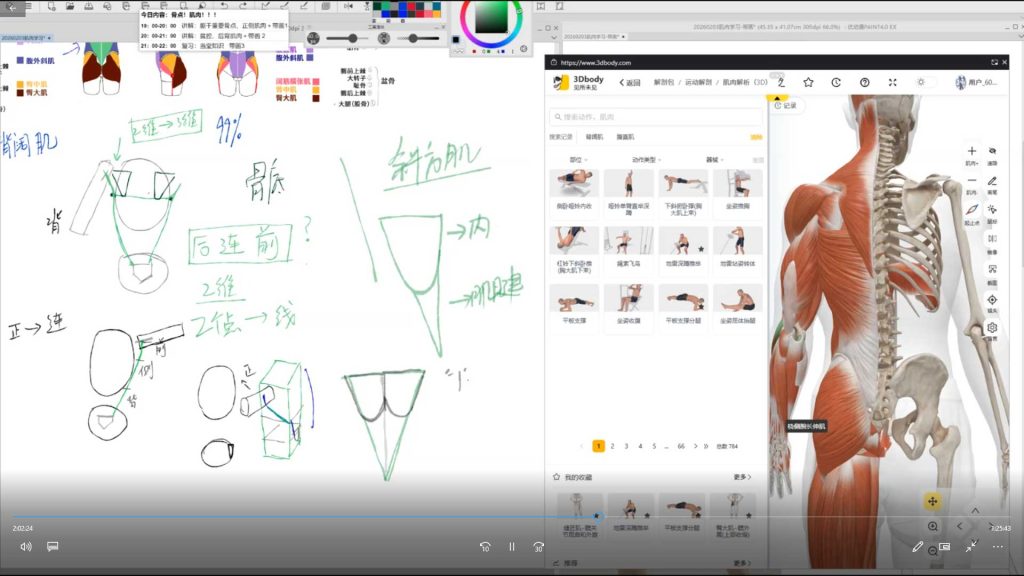The height and width of the screenshot is (576, 1024).
Task: Click the add muscle plus icon
Action: pos(972,152)
